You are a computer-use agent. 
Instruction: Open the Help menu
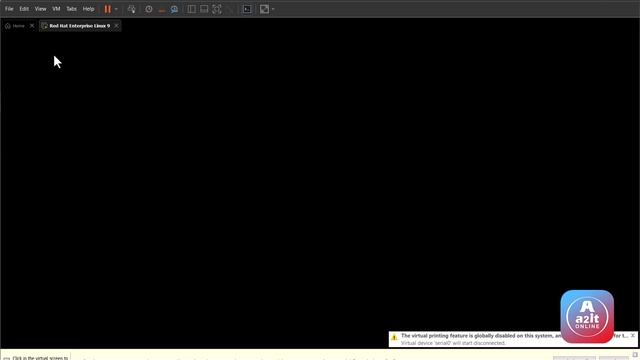89,9
